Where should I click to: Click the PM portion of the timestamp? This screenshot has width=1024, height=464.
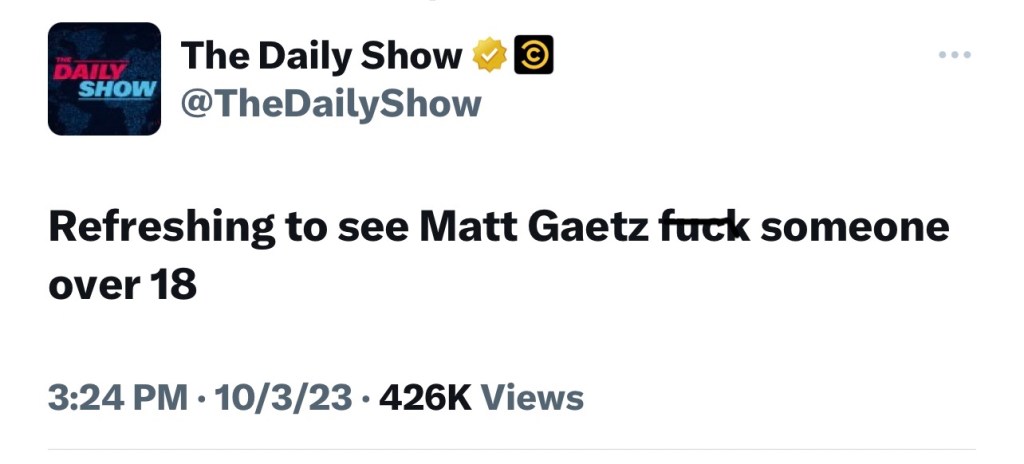(x=160, y=397)
